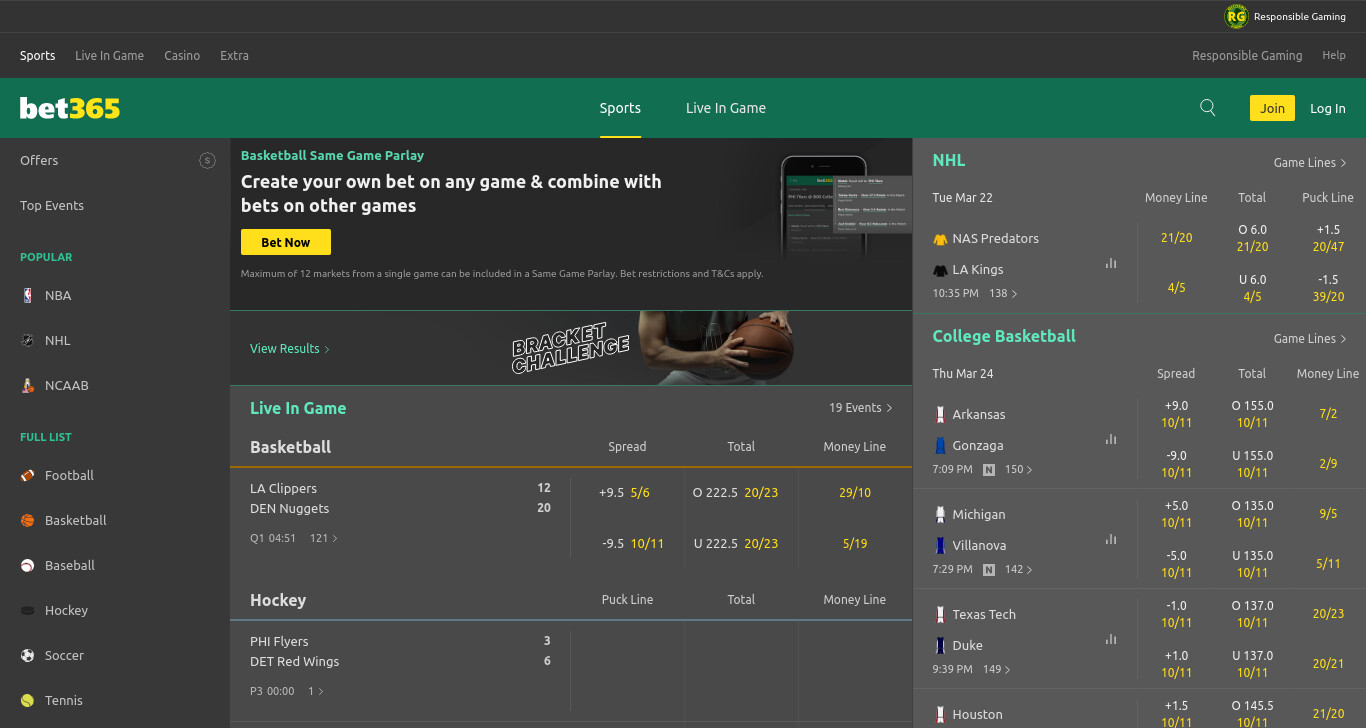Image resolution: width=1366 pixels, height=728 pixels.
Task: Open View Results for Bracket Challenge
Action: 290,348
